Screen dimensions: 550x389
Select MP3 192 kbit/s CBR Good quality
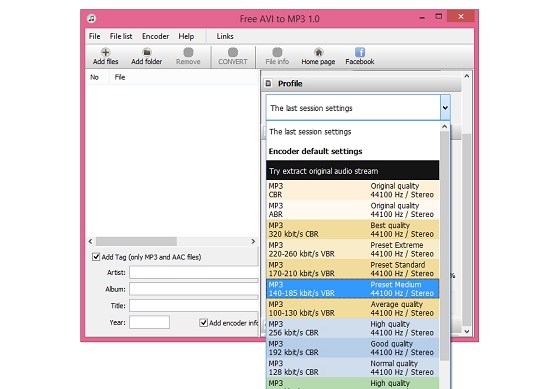[x=353, y=348]
